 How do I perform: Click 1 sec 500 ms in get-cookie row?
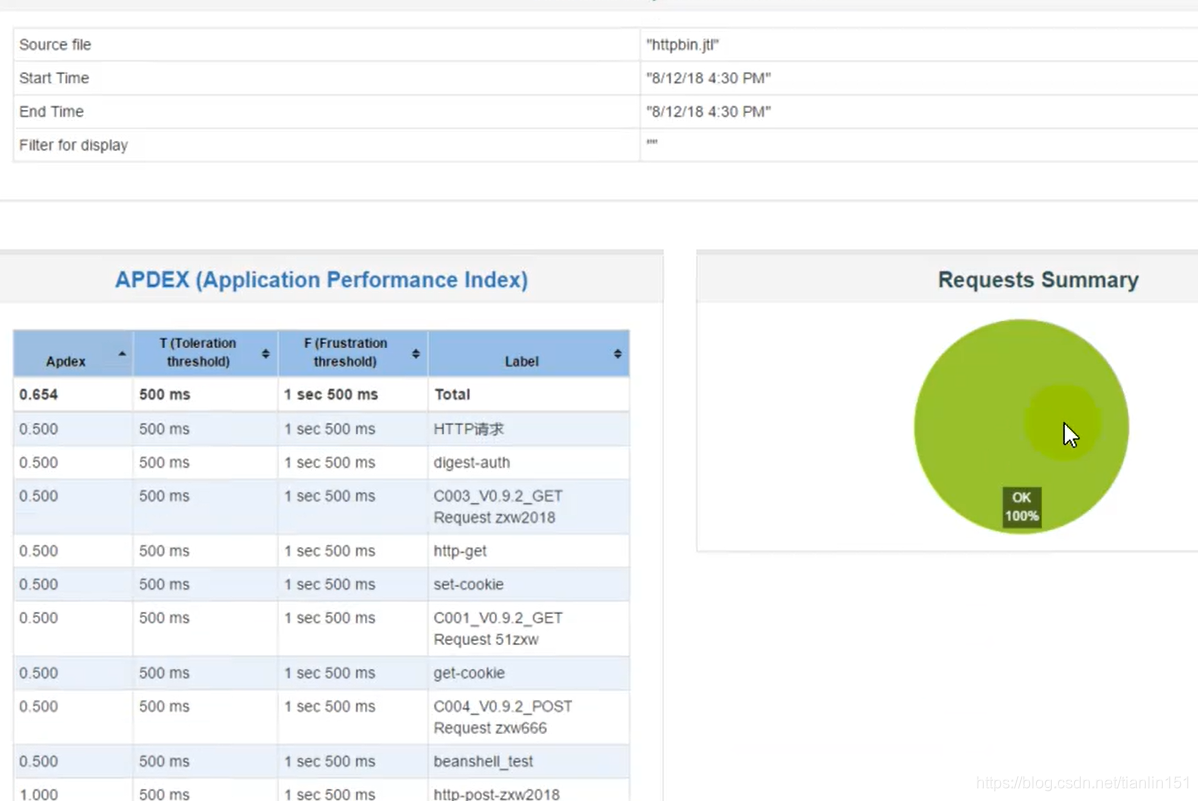pos(329,673)
